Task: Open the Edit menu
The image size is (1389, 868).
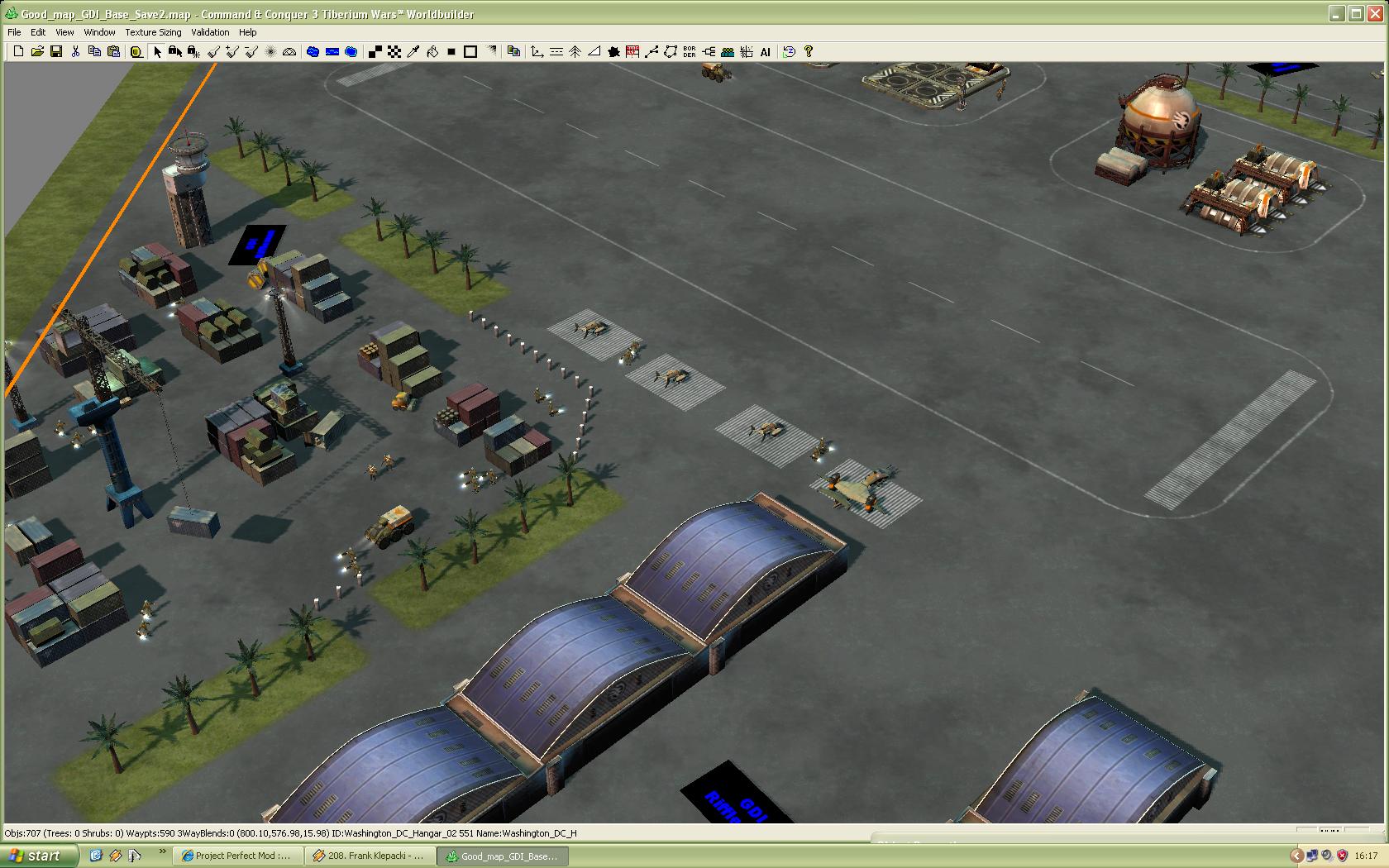Action: click(38, 32)
